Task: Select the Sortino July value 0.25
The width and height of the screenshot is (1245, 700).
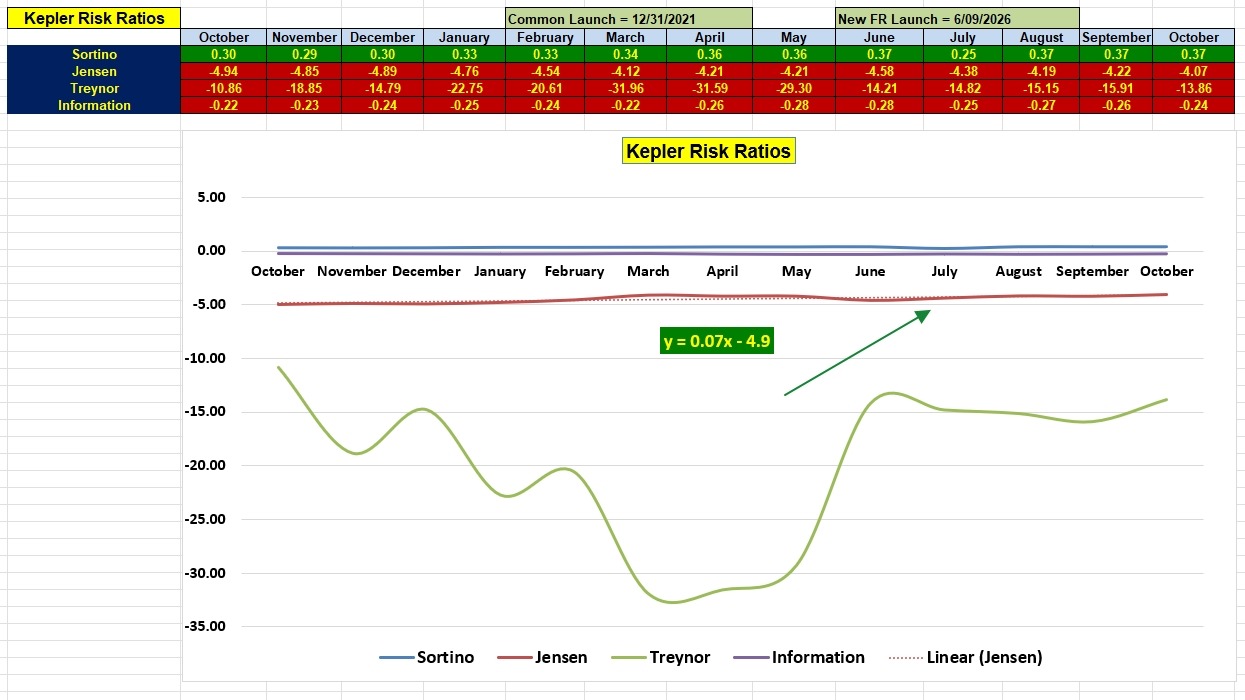Action: tap(962, 54)
